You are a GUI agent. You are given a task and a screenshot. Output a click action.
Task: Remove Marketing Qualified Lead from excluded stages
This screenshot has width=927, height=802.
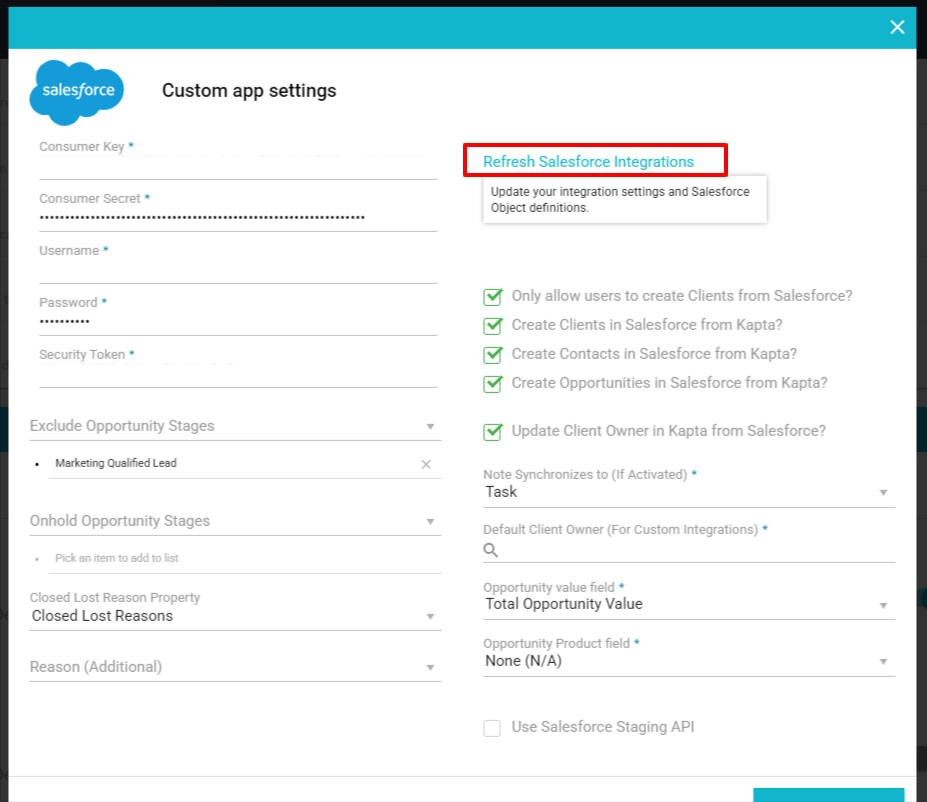(426, 464)
